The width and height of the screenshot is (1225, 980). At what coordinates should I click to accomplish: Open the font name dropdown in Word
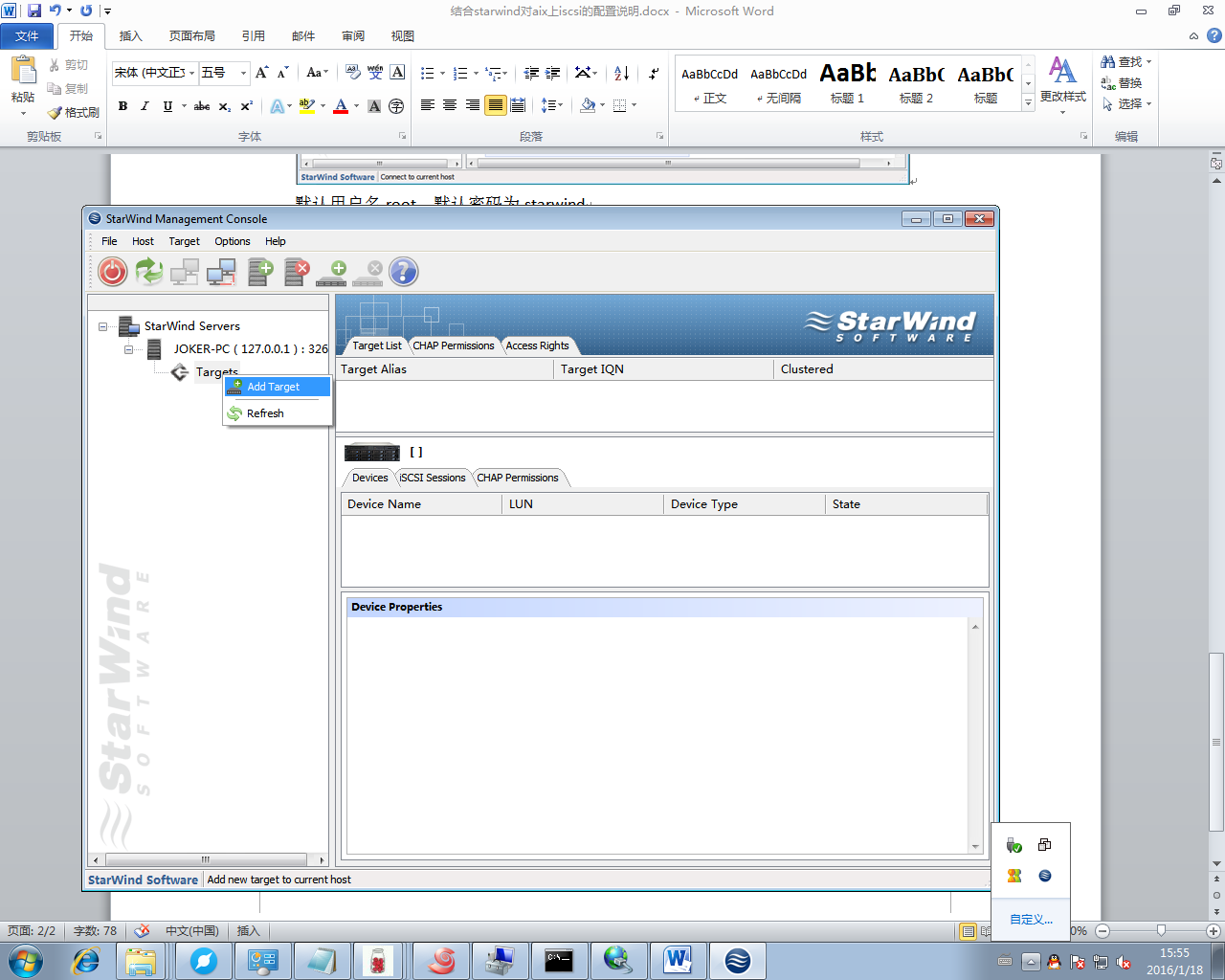(x=191, y=73)
